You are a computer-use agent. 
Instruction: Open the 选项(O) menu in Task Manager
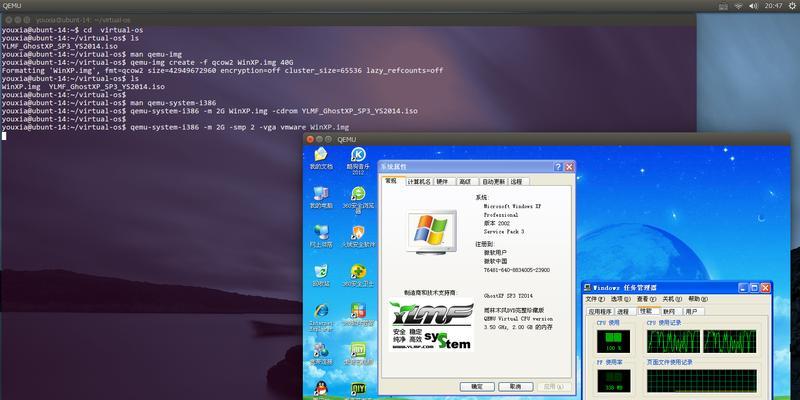[620, 299]
